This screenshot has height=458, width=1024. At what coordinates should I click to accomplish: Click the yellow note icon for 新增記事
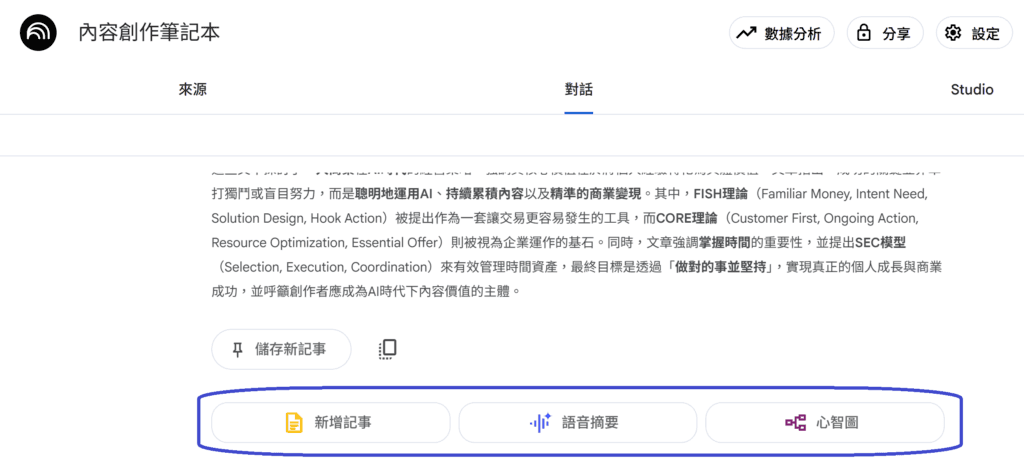click(x=293, y=423)
